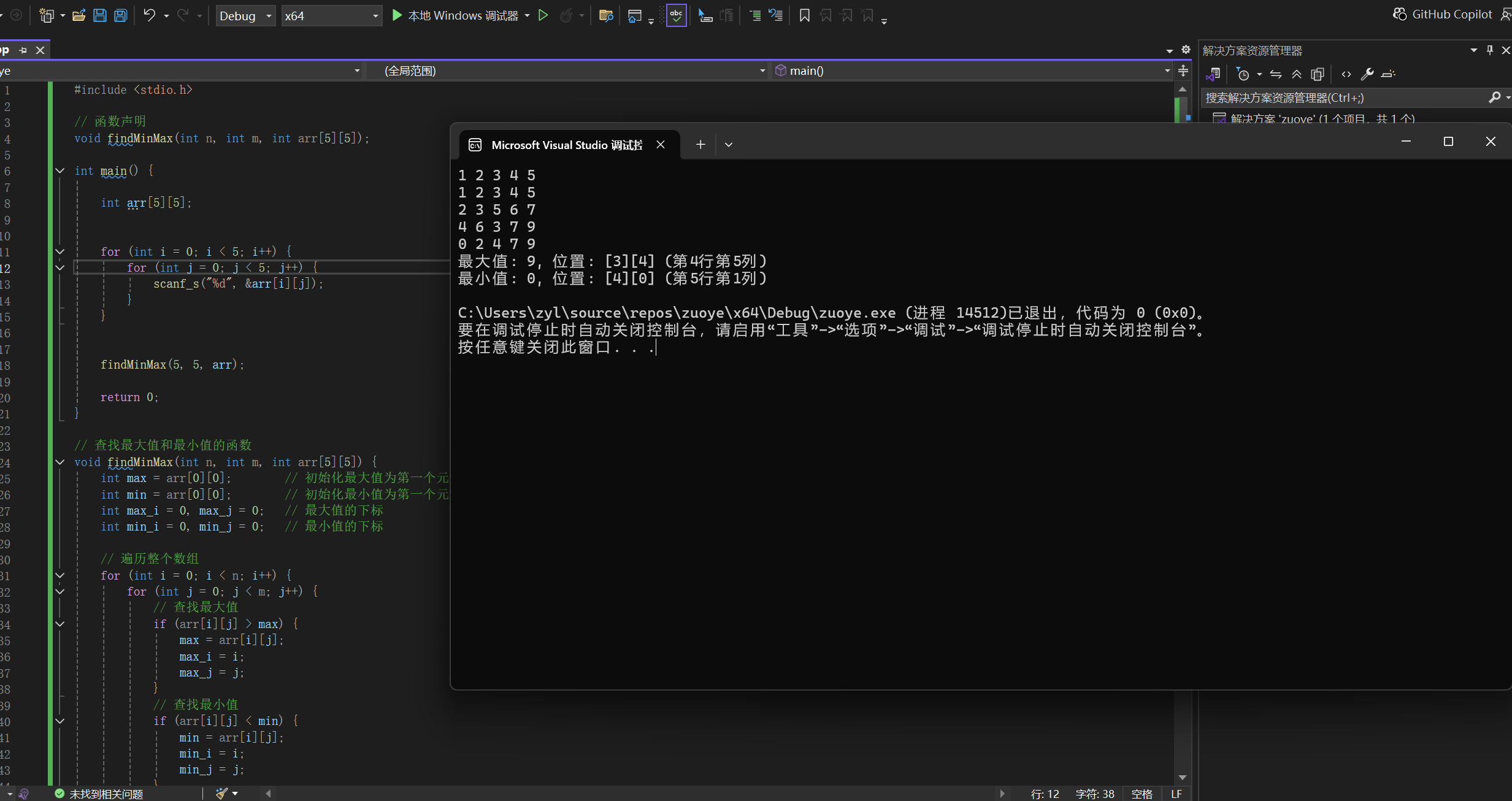Screen dimensions: 1512x801
Task: Toggle auto-hide pin for Solution Explorer panel
Action: [1490, 50]
